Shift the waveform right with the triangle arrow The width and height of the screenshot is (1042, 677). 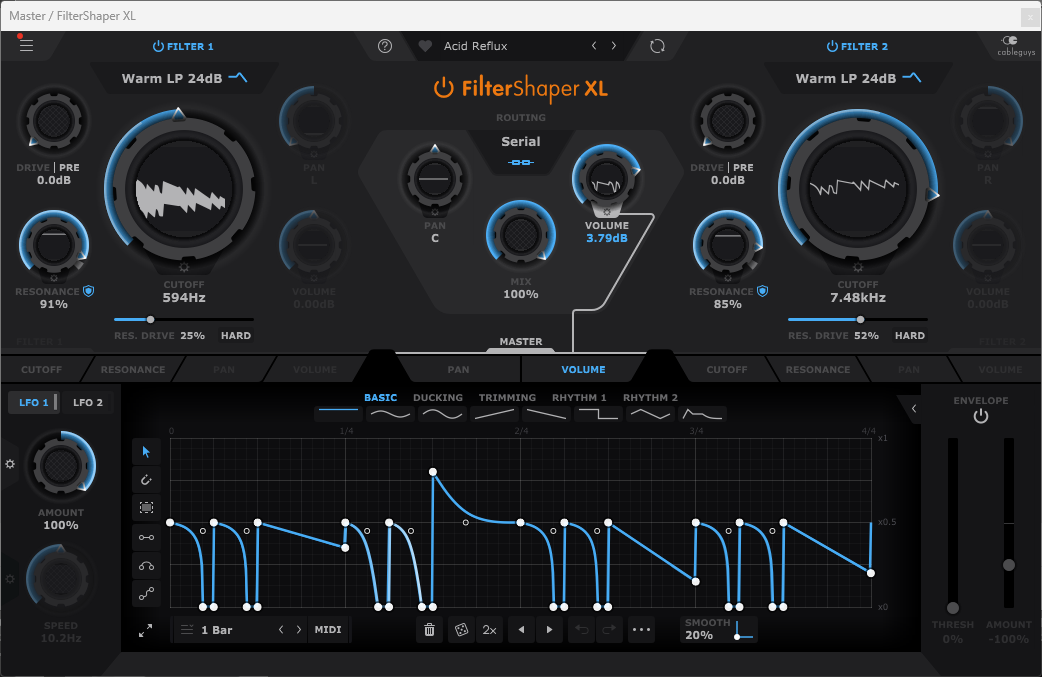(549, 630)
